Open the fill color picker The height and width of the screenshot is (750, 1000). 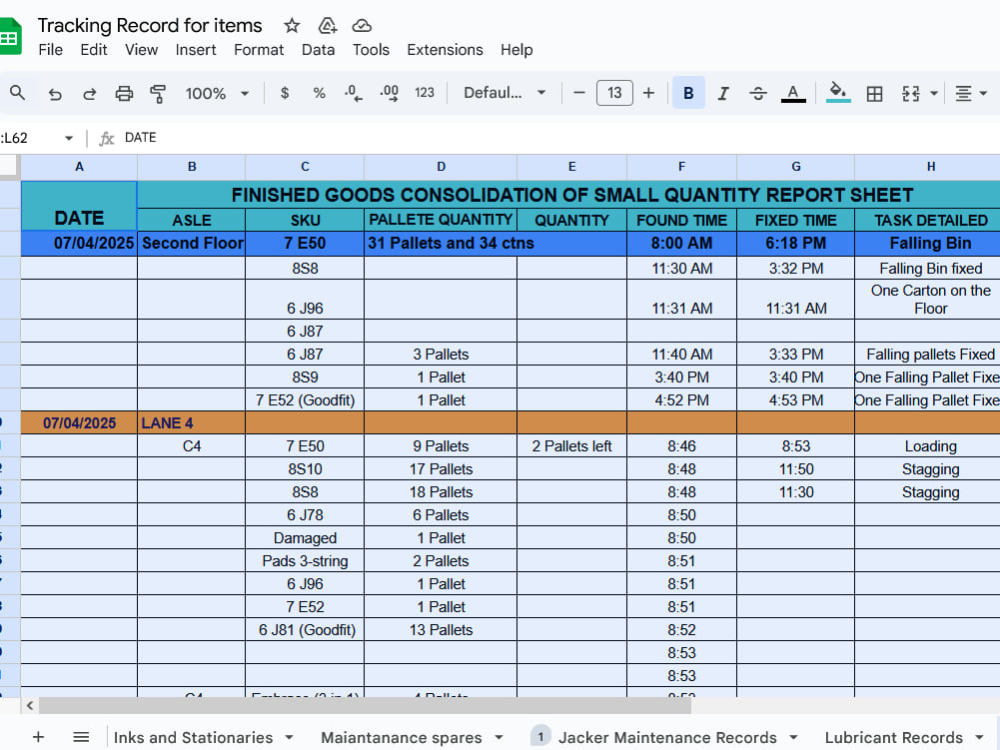pyautogui.click(x=838, y=92)
